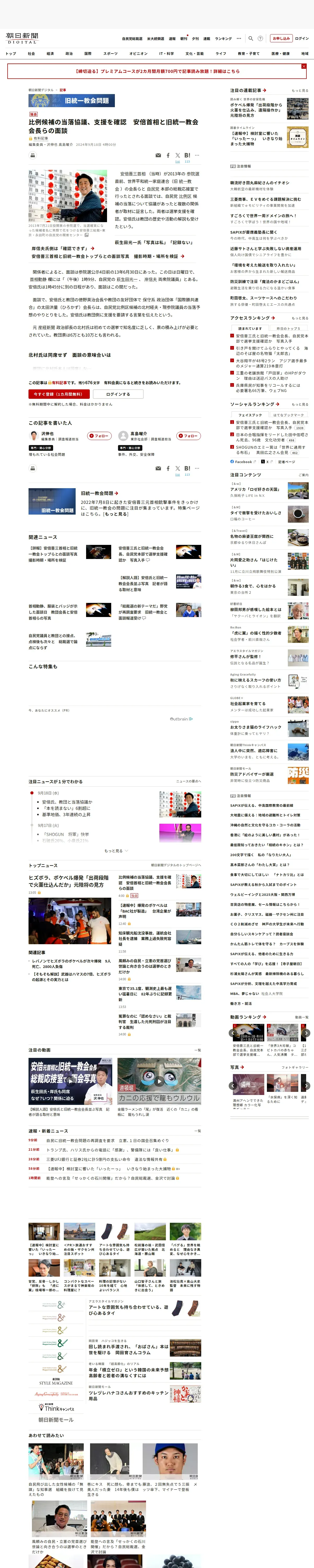Open もっと見る for ソーシャルランキング
The height and width of the screenshot is (1568, 314).
click(x=300, y=404)
